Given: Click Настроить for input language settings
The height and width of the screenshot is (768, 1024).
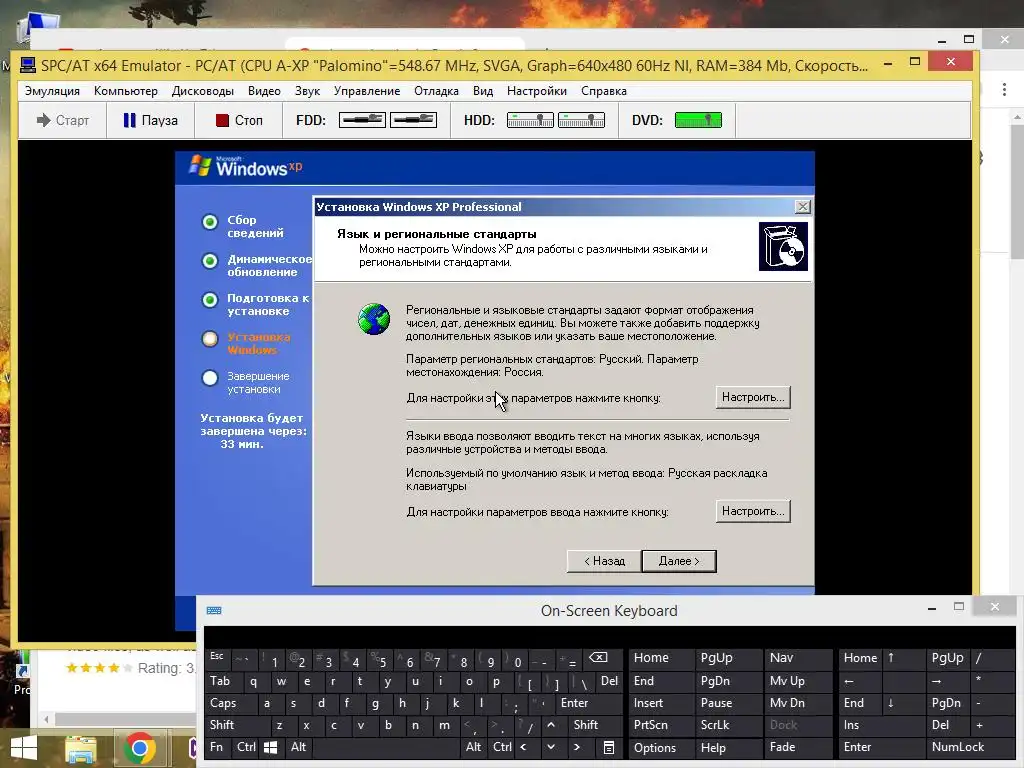Looking at the screenshot, I should (x=753, y=511).
